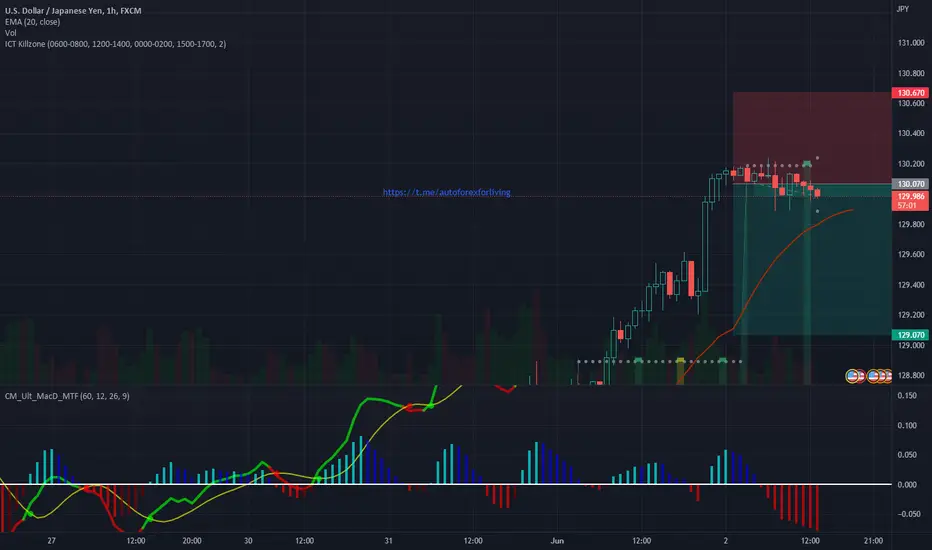Click the 130.200 price axis value

click(x=911, y=164)
